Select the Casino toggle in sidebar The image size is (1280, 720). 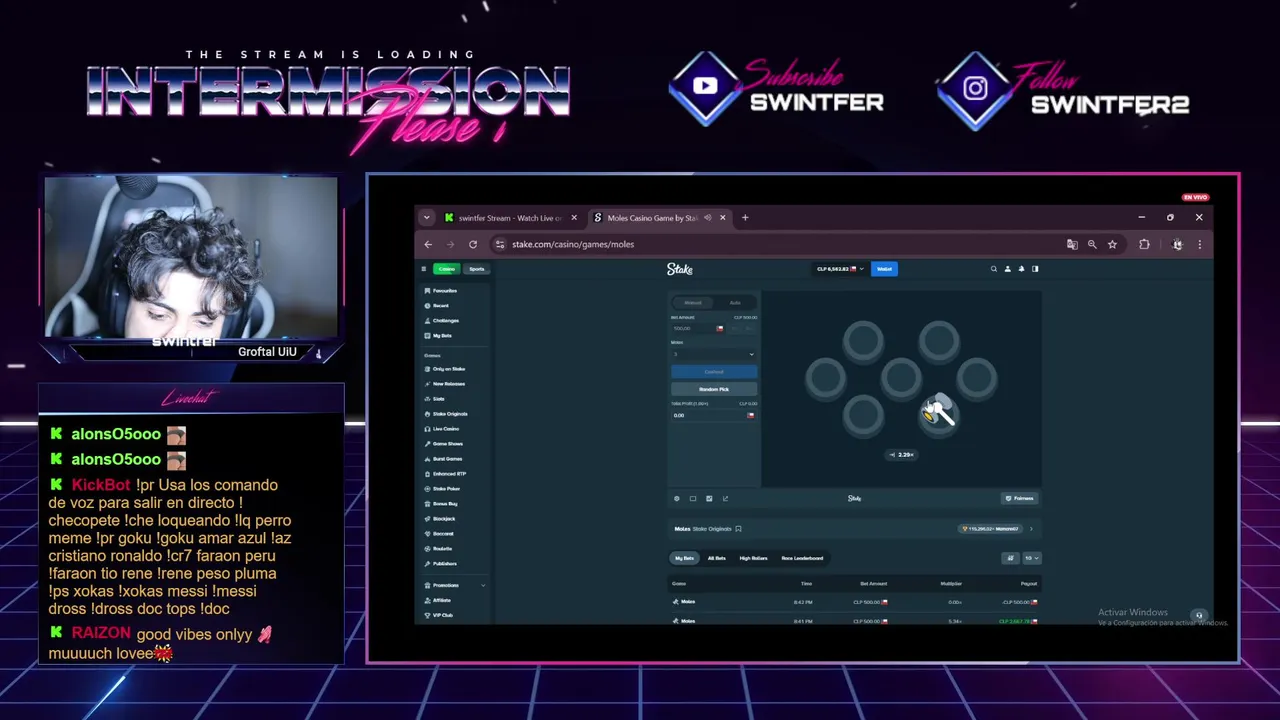tap(446, 269)
